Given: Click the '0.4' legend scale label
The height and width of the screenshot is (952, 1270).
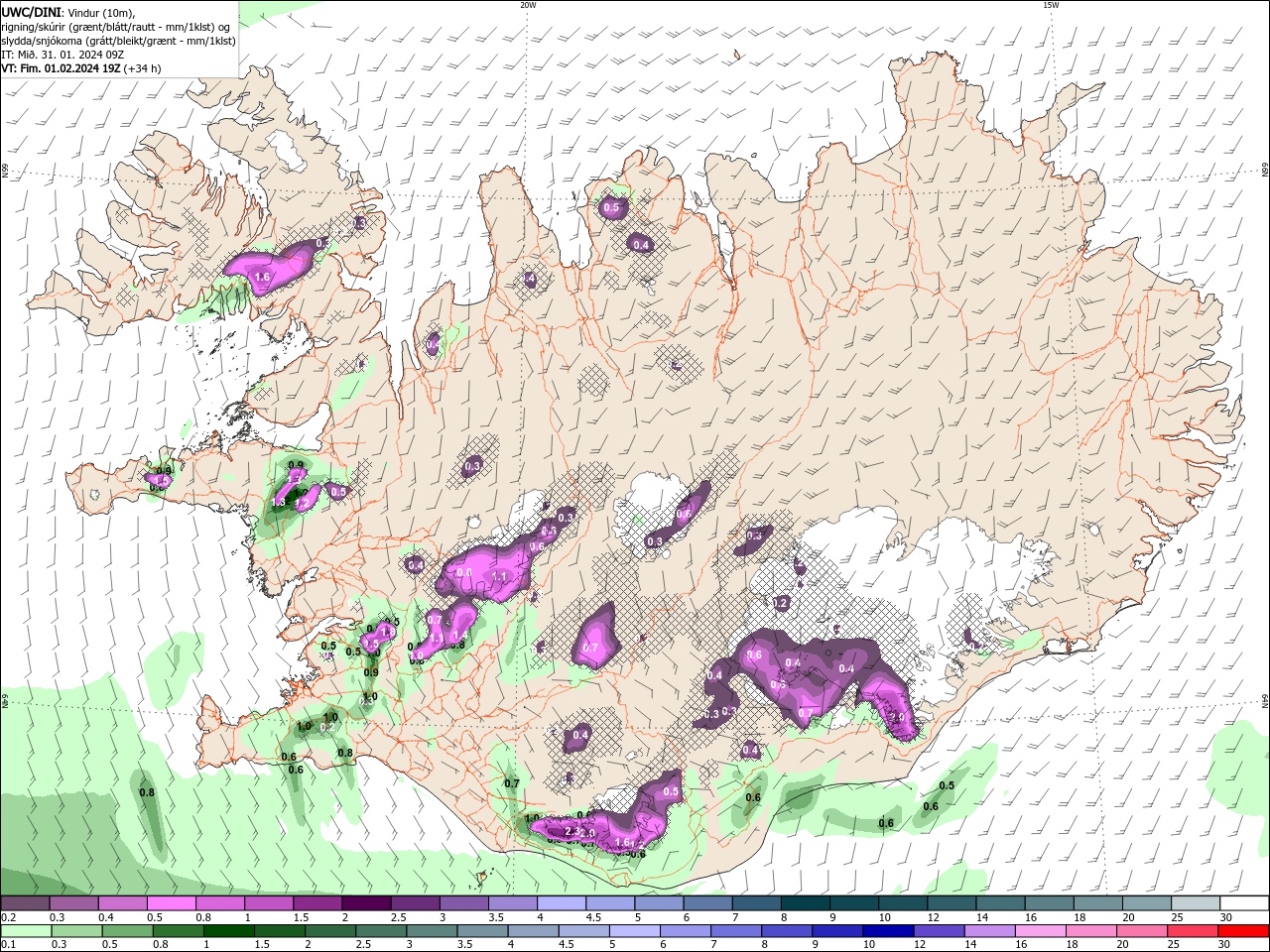Looking at the screenshot, I should coord(105,917).
